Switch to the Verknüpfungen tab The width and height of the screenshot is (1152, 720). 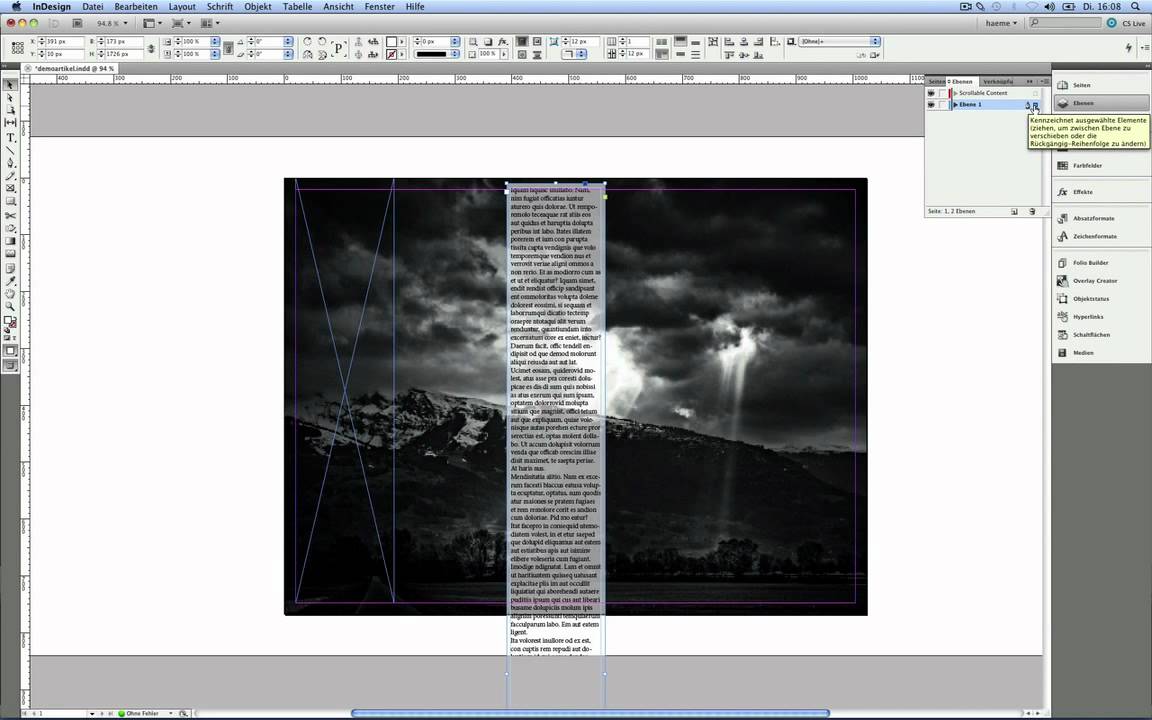coord(998,82)
